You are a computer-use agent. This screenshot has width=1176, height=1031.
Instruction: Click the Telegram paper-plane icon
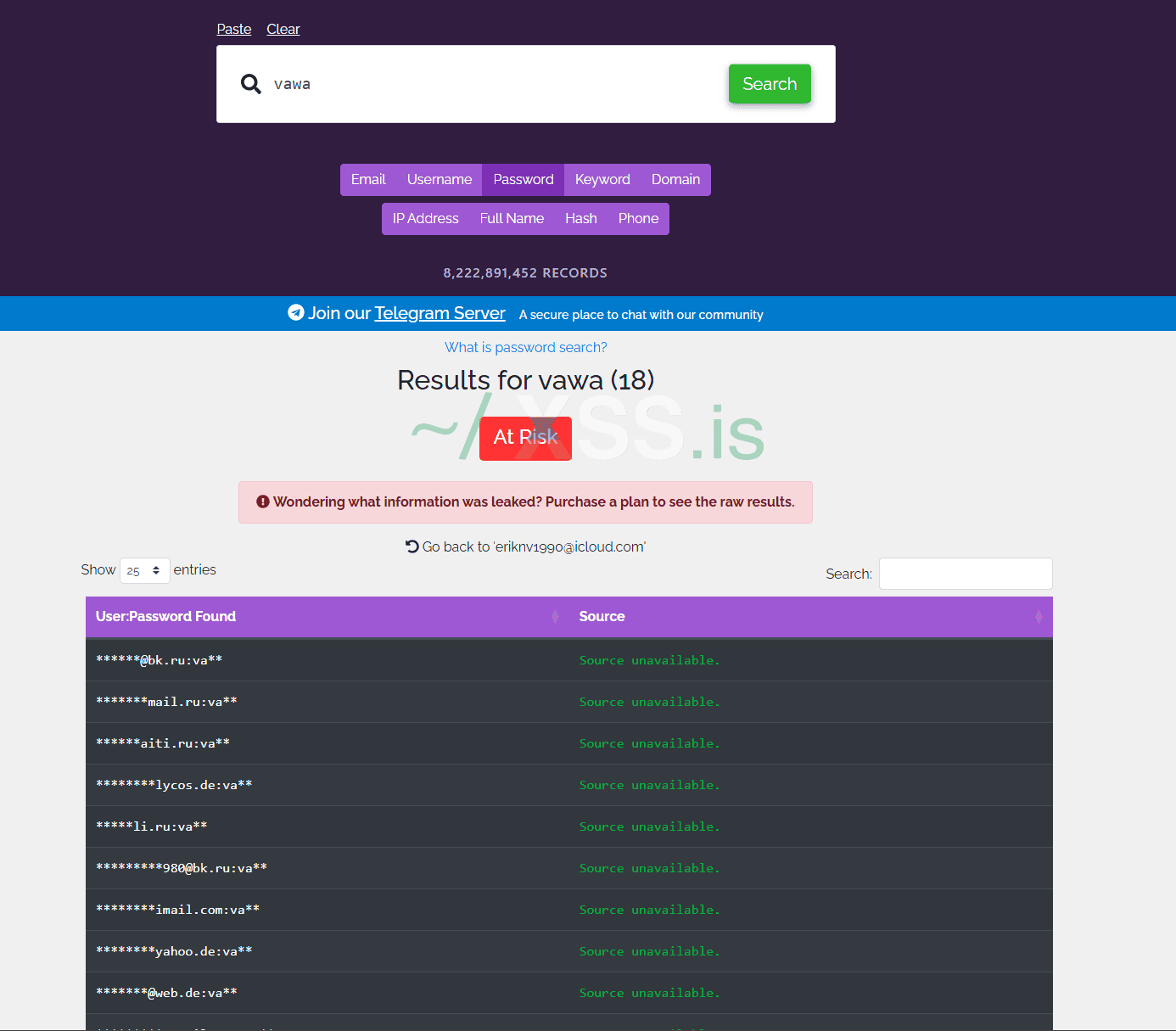[295, 312]
